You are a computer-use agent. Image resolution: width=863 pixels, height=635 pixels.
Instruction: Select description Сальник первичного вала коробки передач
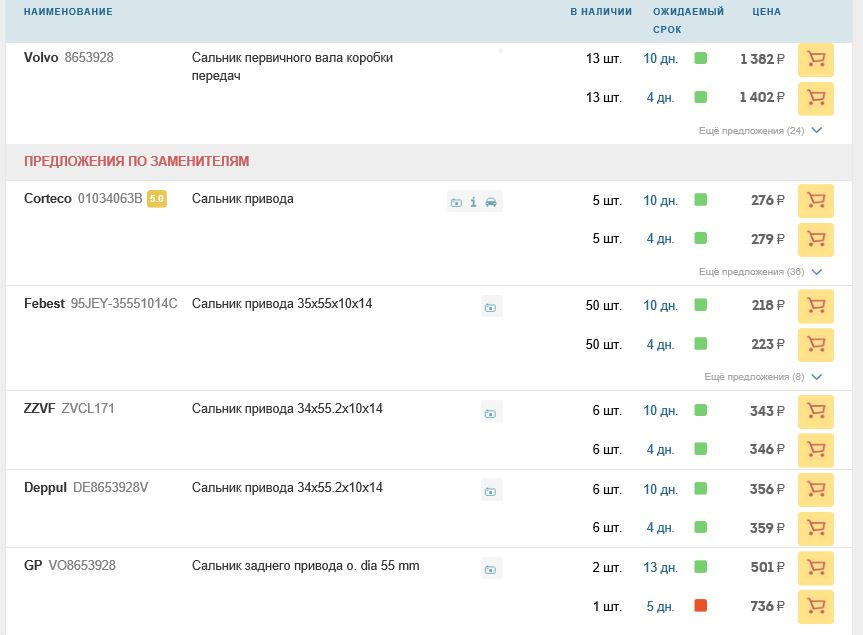292,67
